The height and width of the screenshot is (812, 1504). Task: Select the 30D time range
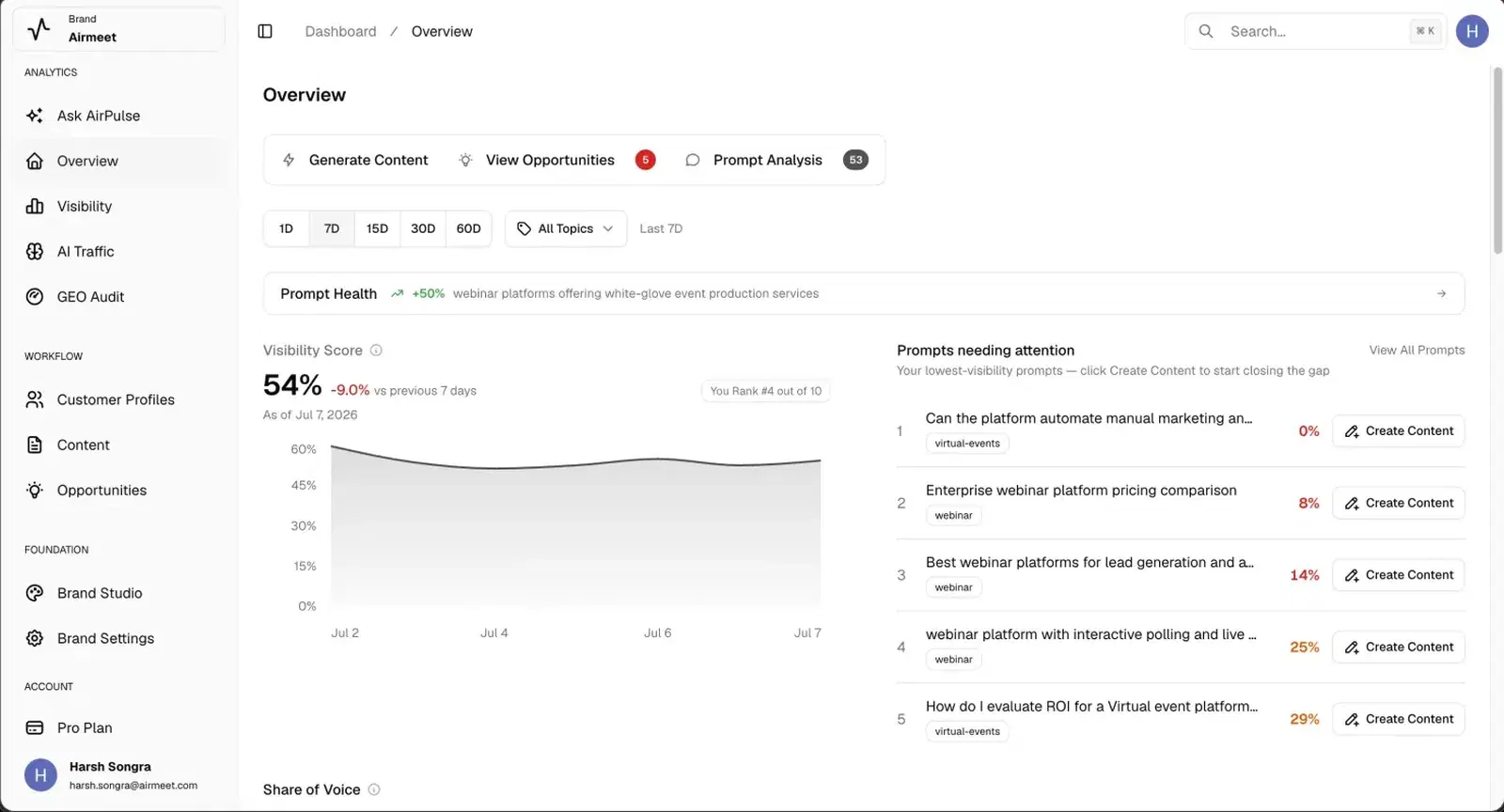(x=423, y=228)
